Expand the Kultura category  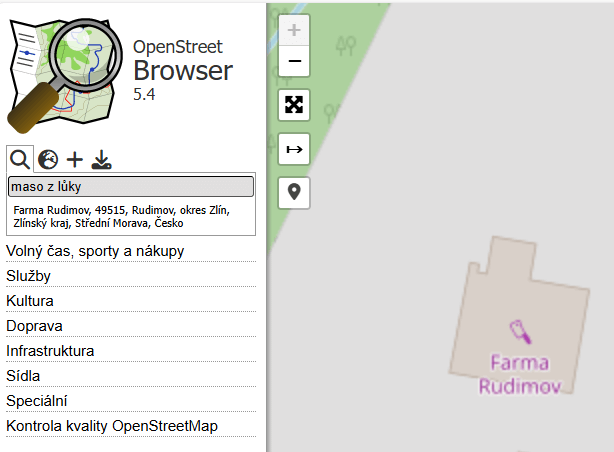pos(30,301)
